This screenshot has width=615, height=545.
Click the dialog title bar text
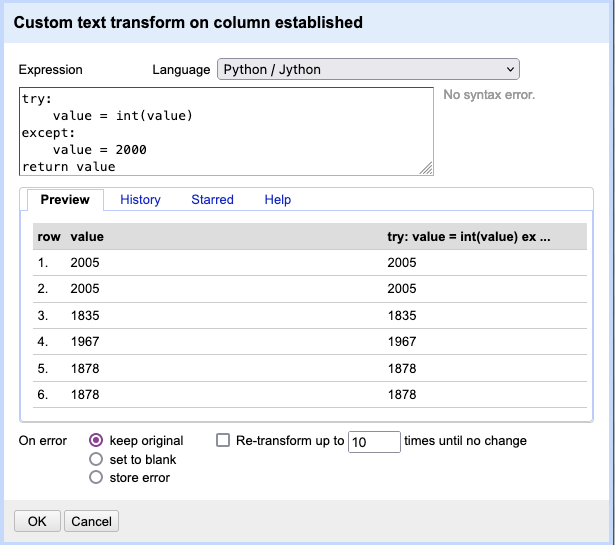[x=188, y=21]
